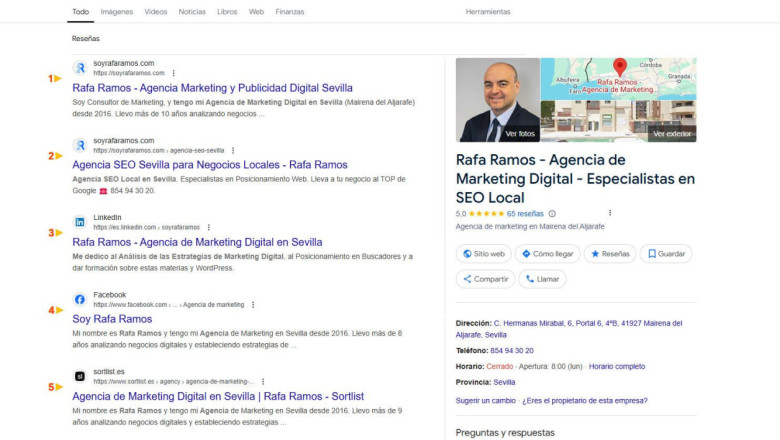Click favicon beside agencia-seo-sevilla URL
The height and width of the screenshot is (440, 780).
(80, 145)
